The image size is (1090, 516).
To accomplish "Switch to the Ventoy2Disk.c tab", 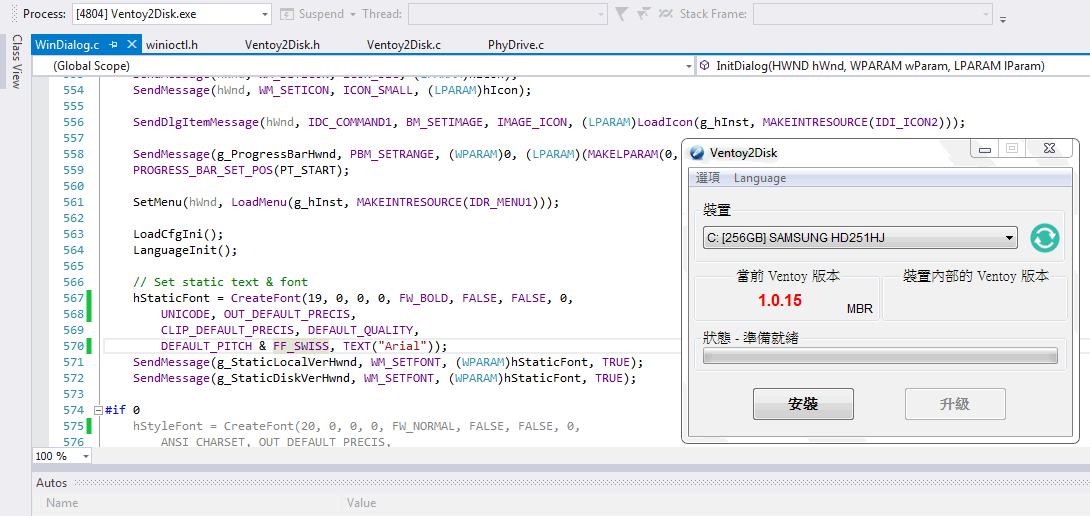I will click(x=404, y=45).
